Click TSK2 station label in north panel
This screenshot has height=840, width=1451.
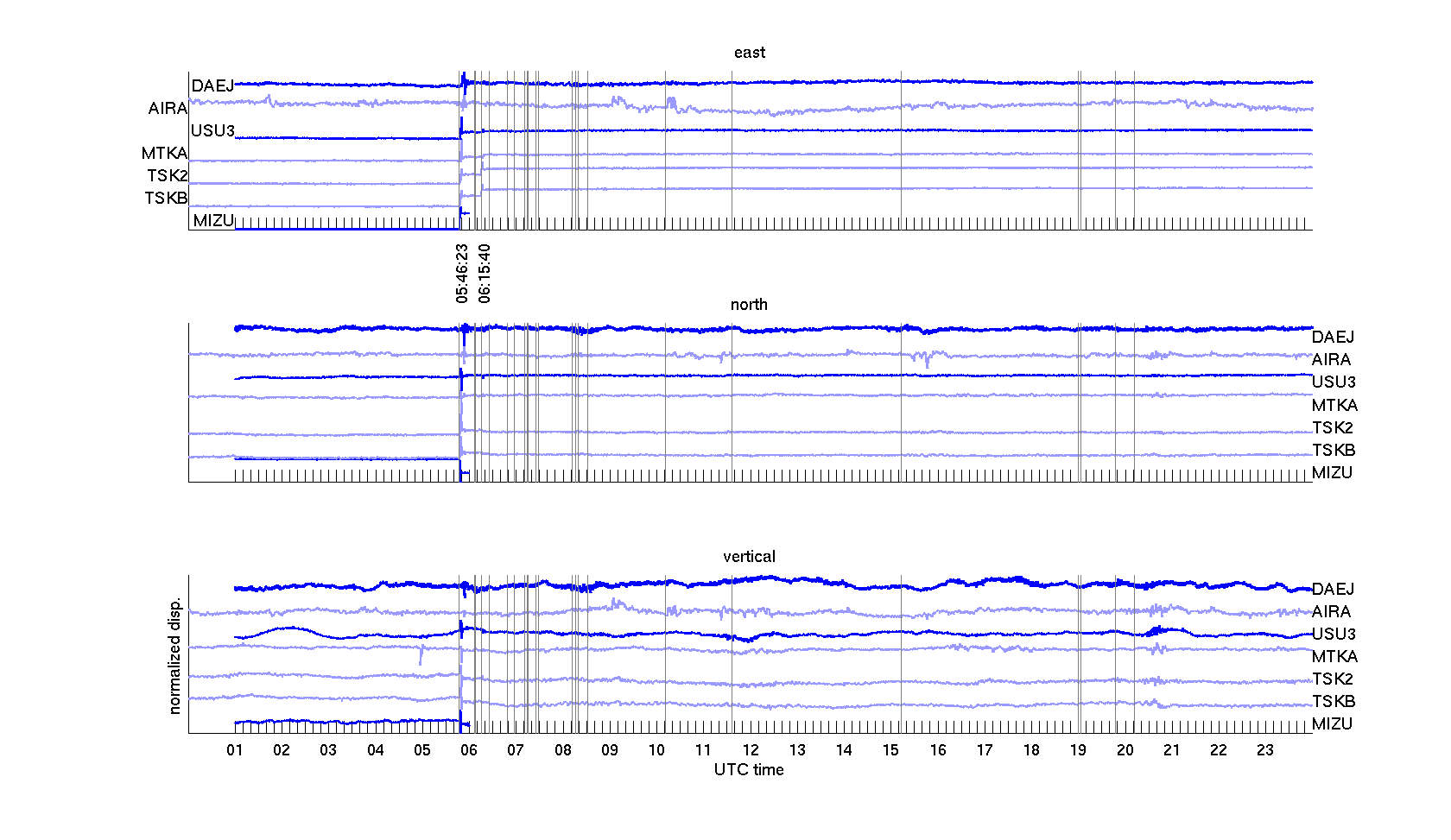pyautogui.click(x=1333, y=427)
